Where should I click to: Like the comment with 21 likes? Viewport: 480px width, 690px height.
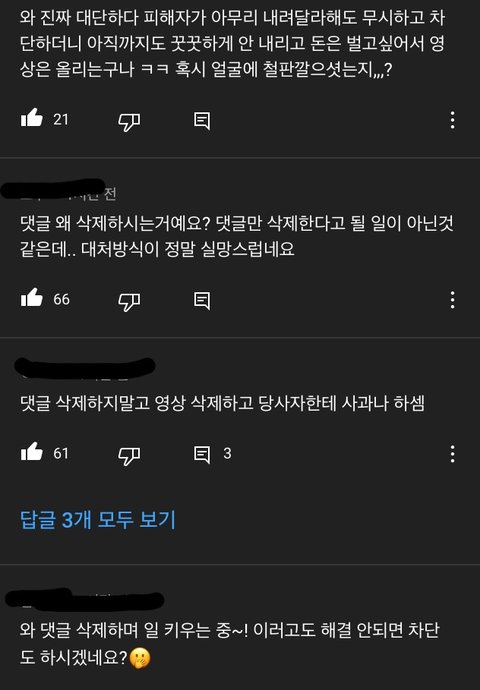(x=32, y=118)
